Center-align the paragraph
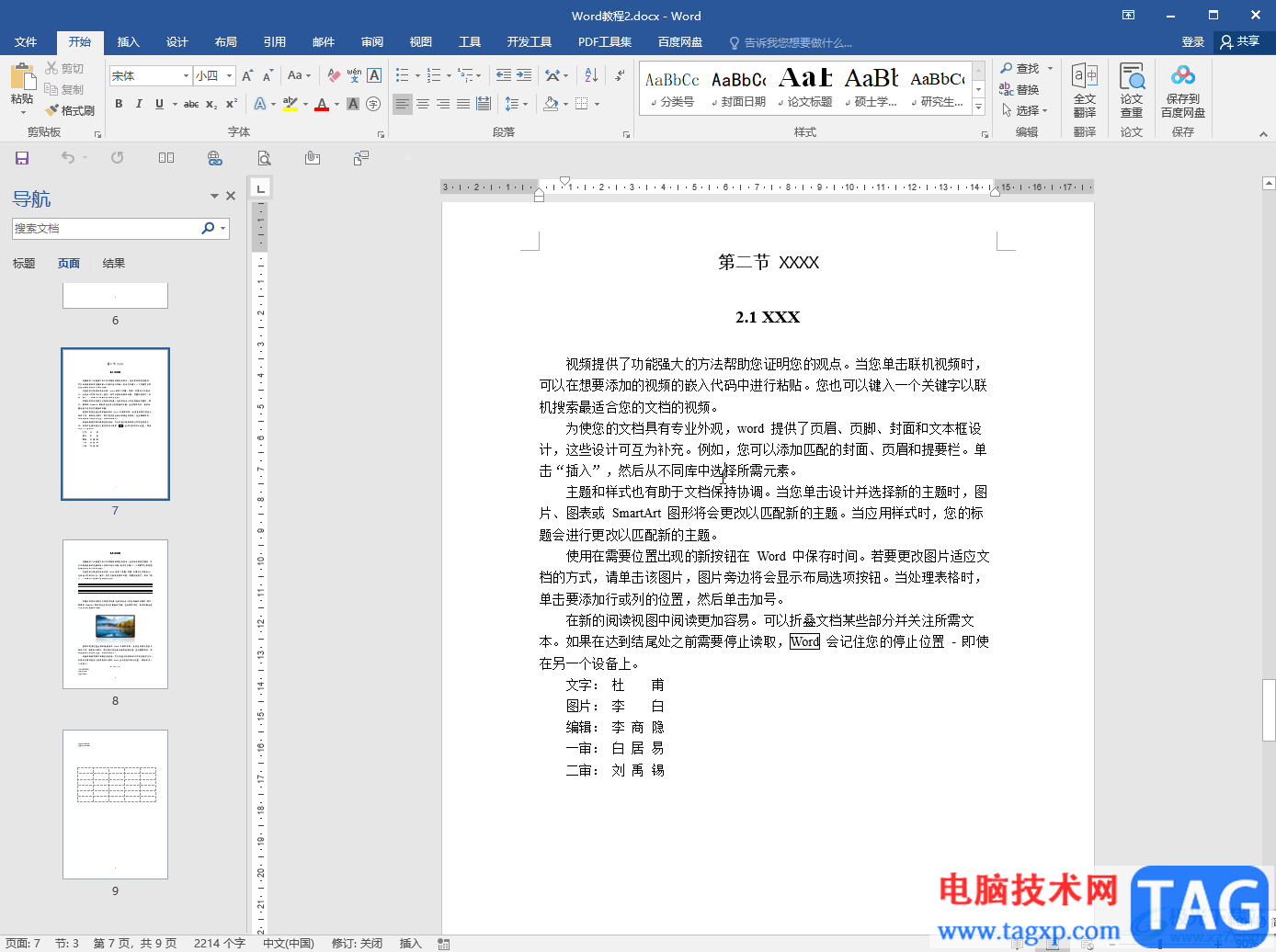This screenshot has width=1276, height=952. [423, 104]
